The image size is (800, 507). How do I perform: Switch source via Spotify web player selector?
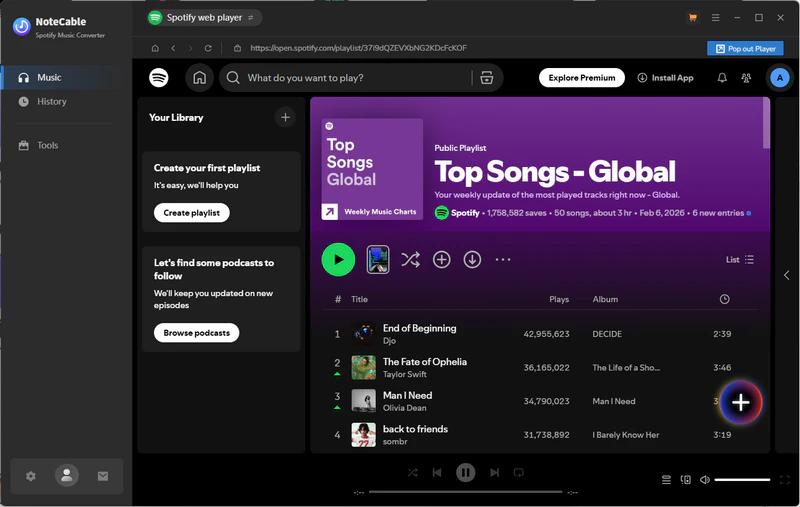coord(204,18)
